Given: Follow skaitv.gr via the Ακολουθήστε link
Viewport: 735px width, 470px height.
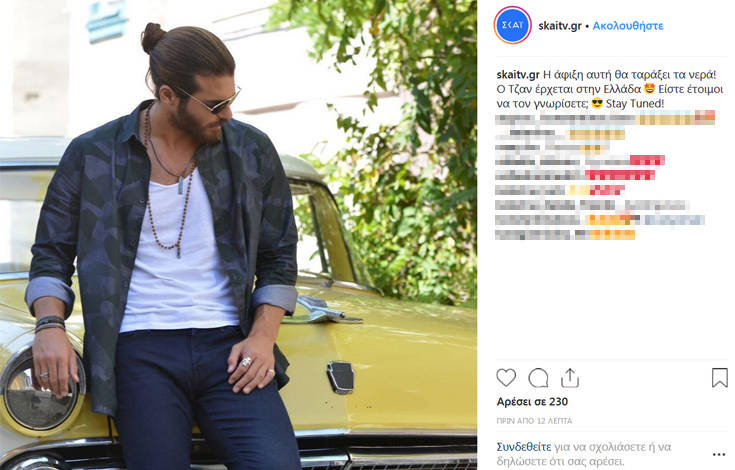Looking at the screenshot, I should pos(628,26).
